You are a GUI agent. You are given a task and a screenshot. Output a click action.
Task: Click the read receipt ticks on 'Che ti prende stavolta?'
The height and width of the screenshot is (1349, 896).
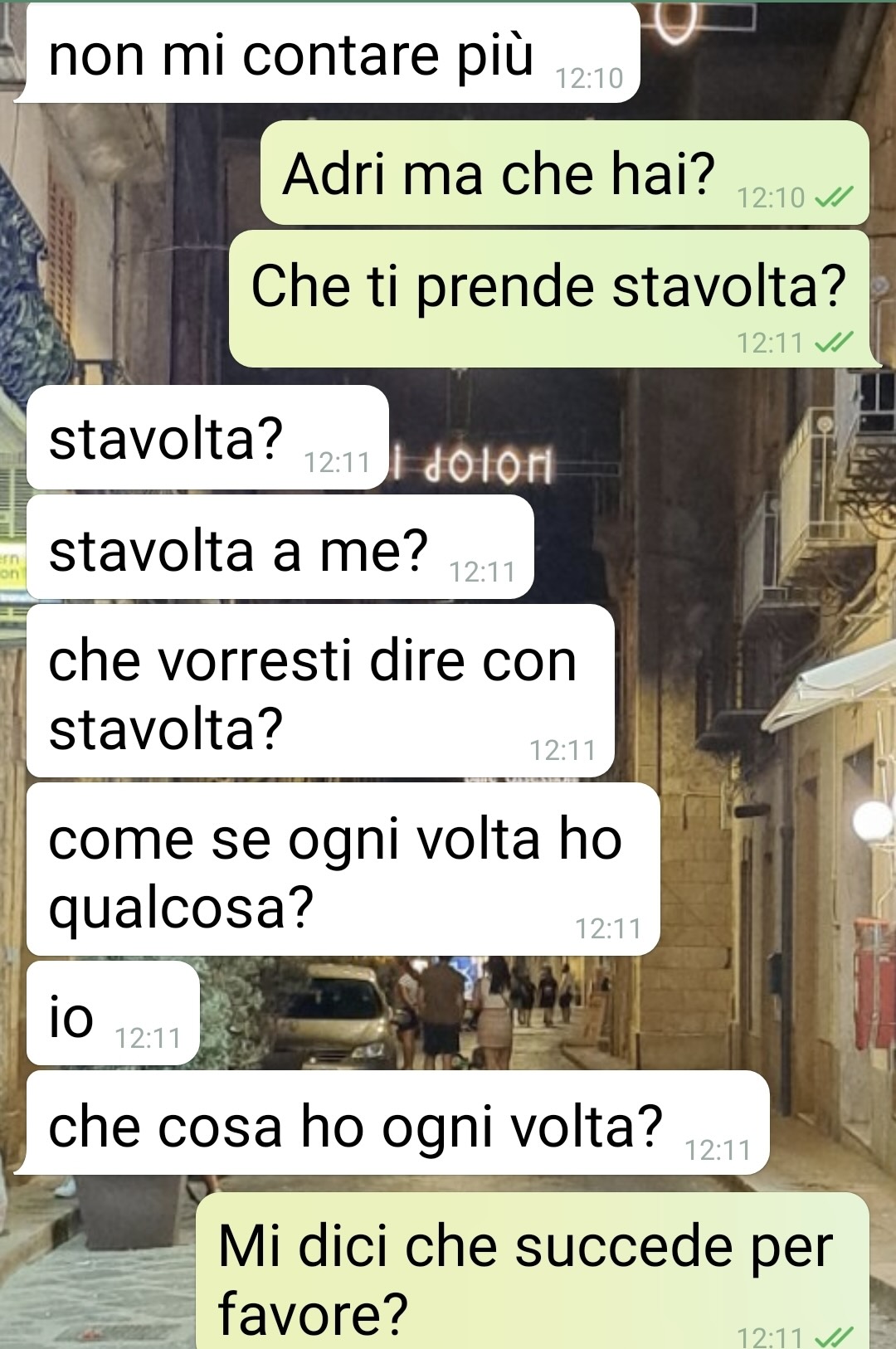click(835, 342)
